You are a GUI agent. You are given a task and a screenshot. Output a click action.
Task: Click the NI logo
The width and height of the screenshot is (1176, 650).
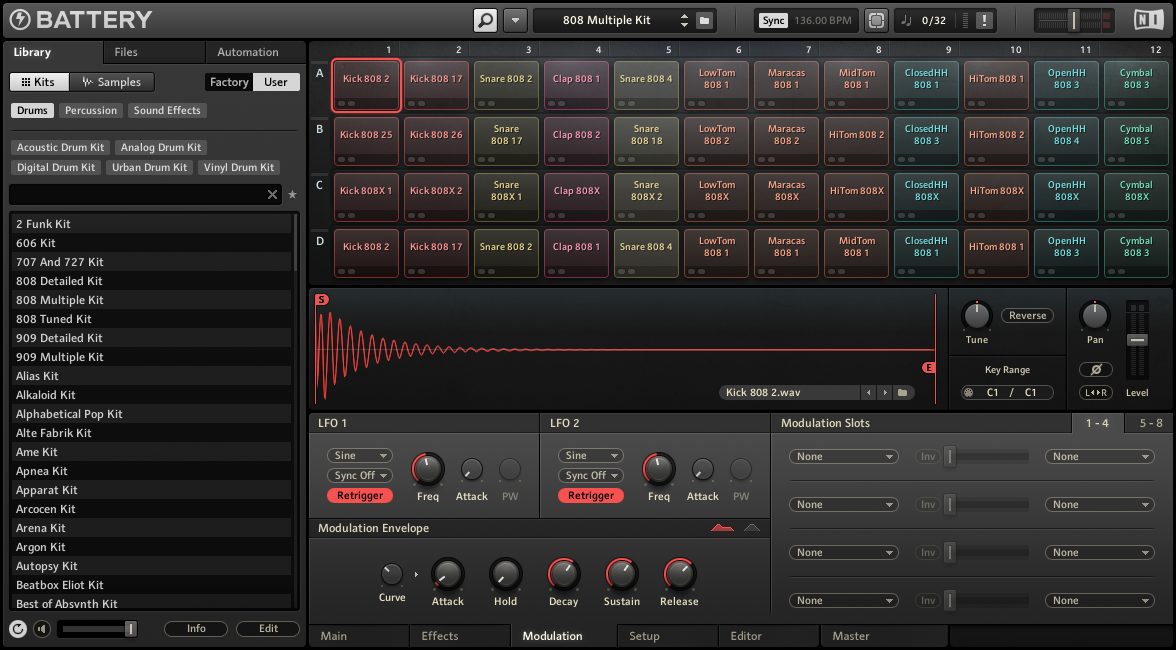coord(1148,20)
